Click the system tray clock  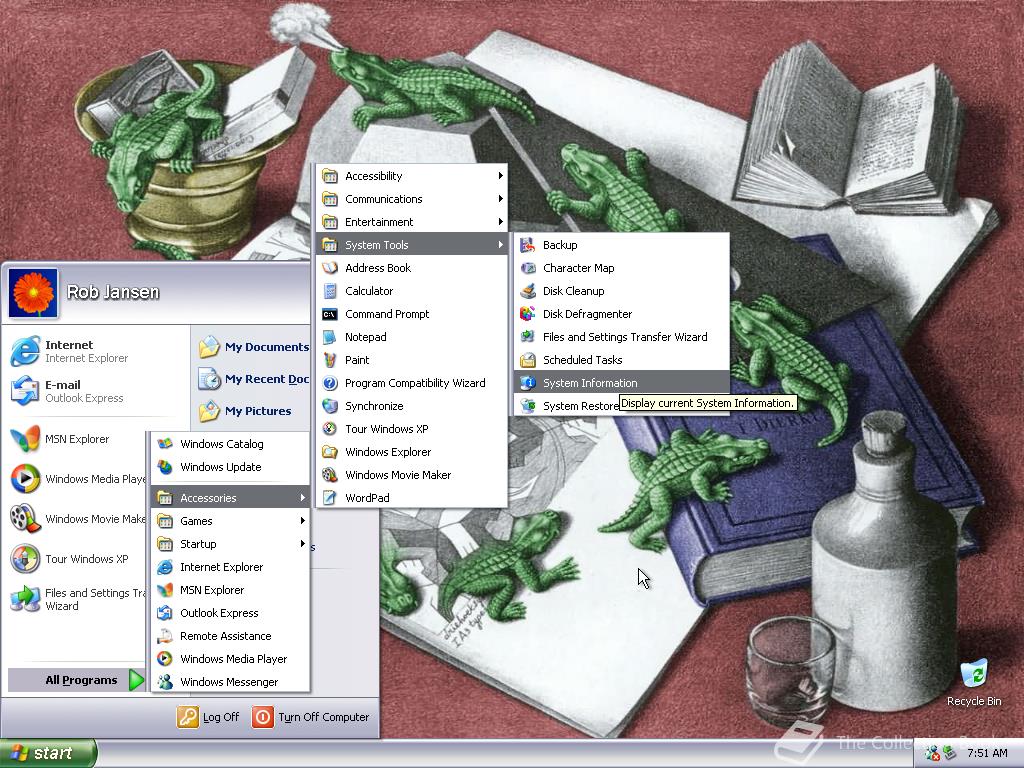click(987, 753)
